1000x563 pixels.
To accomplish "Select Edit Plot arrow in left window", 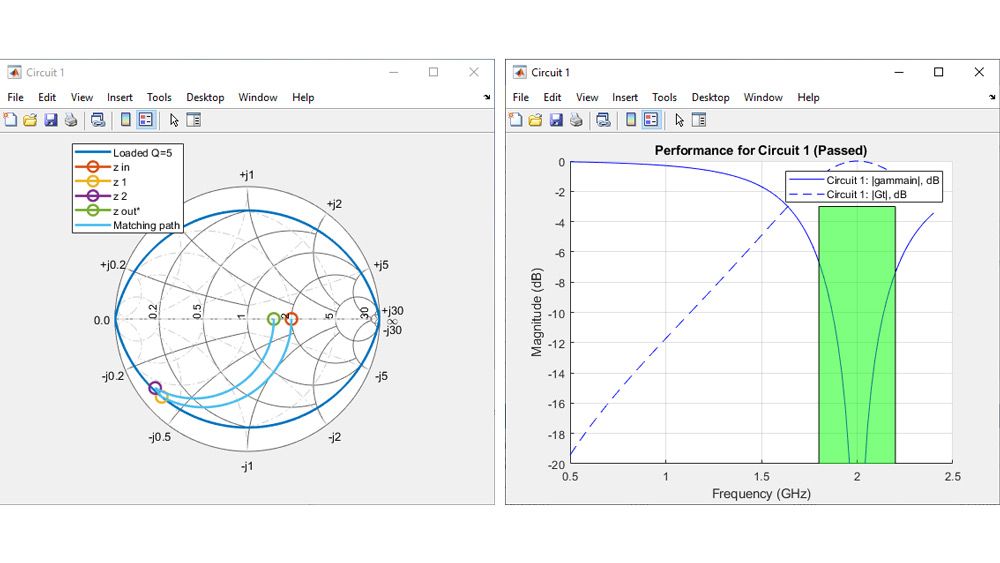I will pyautogui.click(x=173, y=120).
